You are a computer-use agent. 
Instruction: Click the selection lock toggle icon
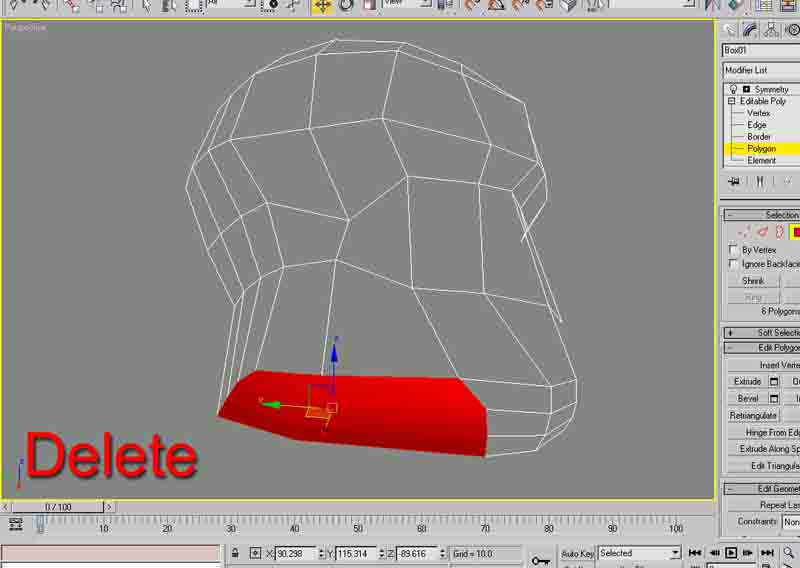235,553
